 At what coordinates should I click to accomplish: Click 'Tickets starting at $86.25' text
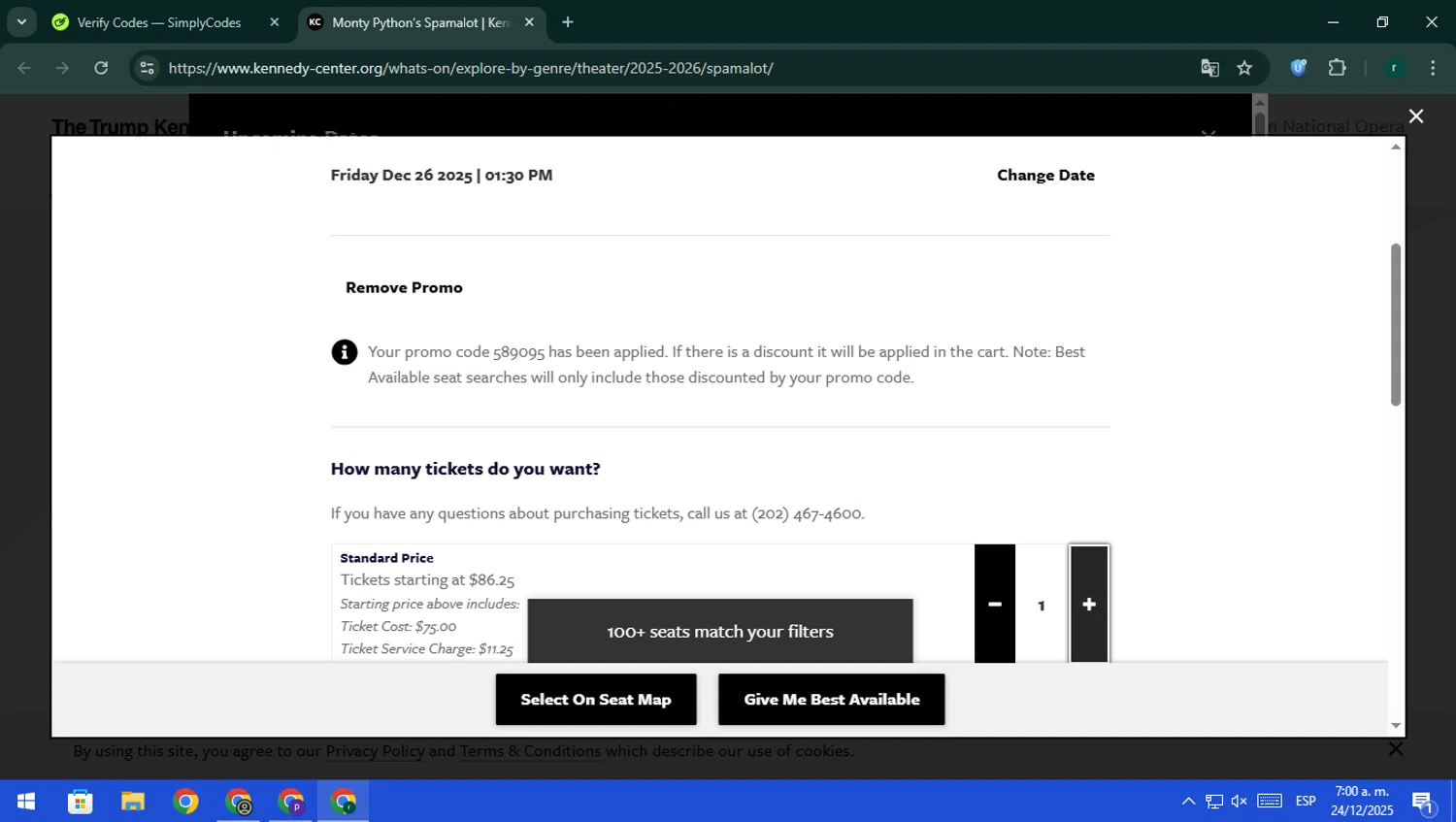click(x=427, y=579)
